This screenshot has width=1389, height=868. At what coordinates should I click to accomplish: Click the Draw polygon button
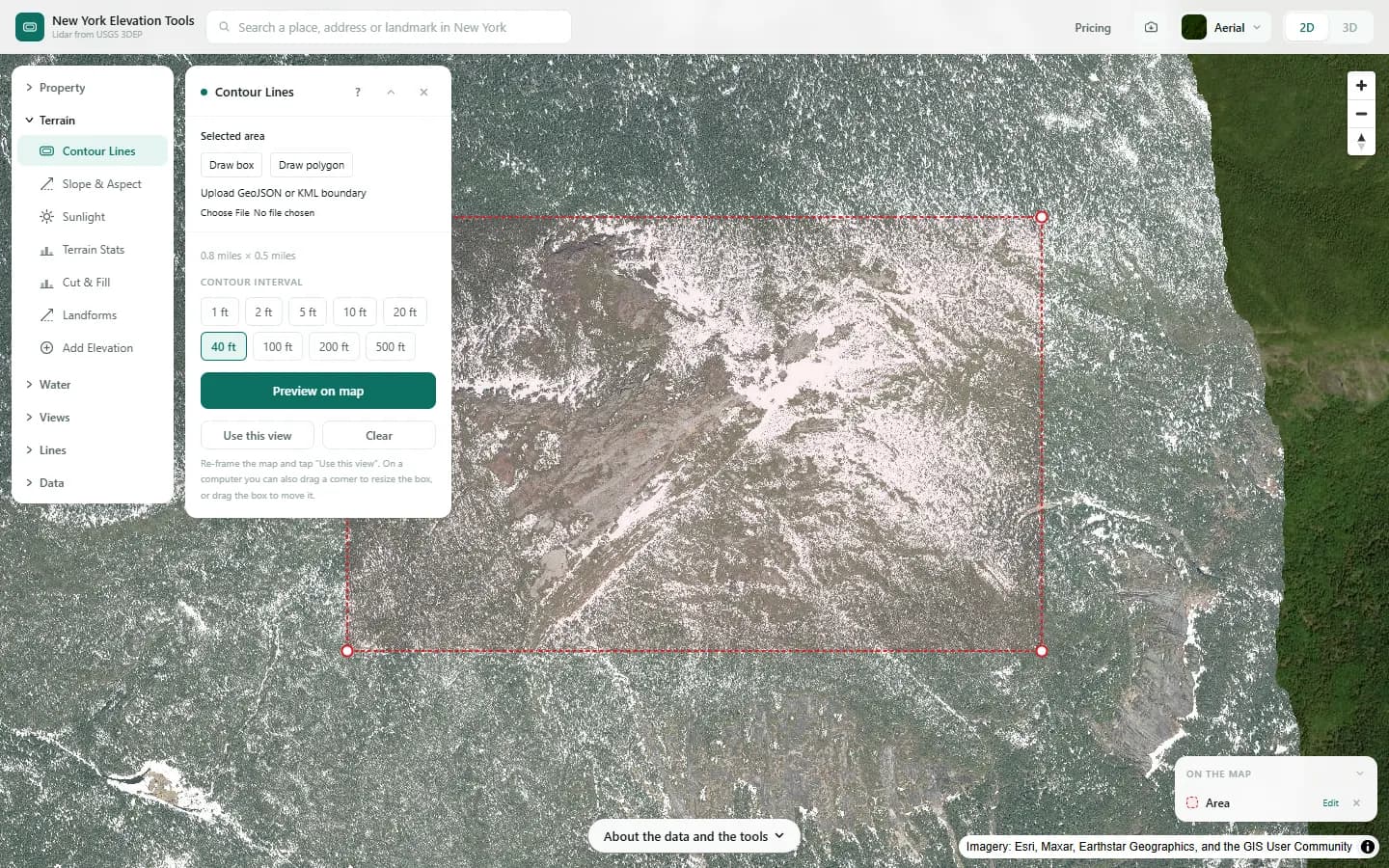pos(312,165)
